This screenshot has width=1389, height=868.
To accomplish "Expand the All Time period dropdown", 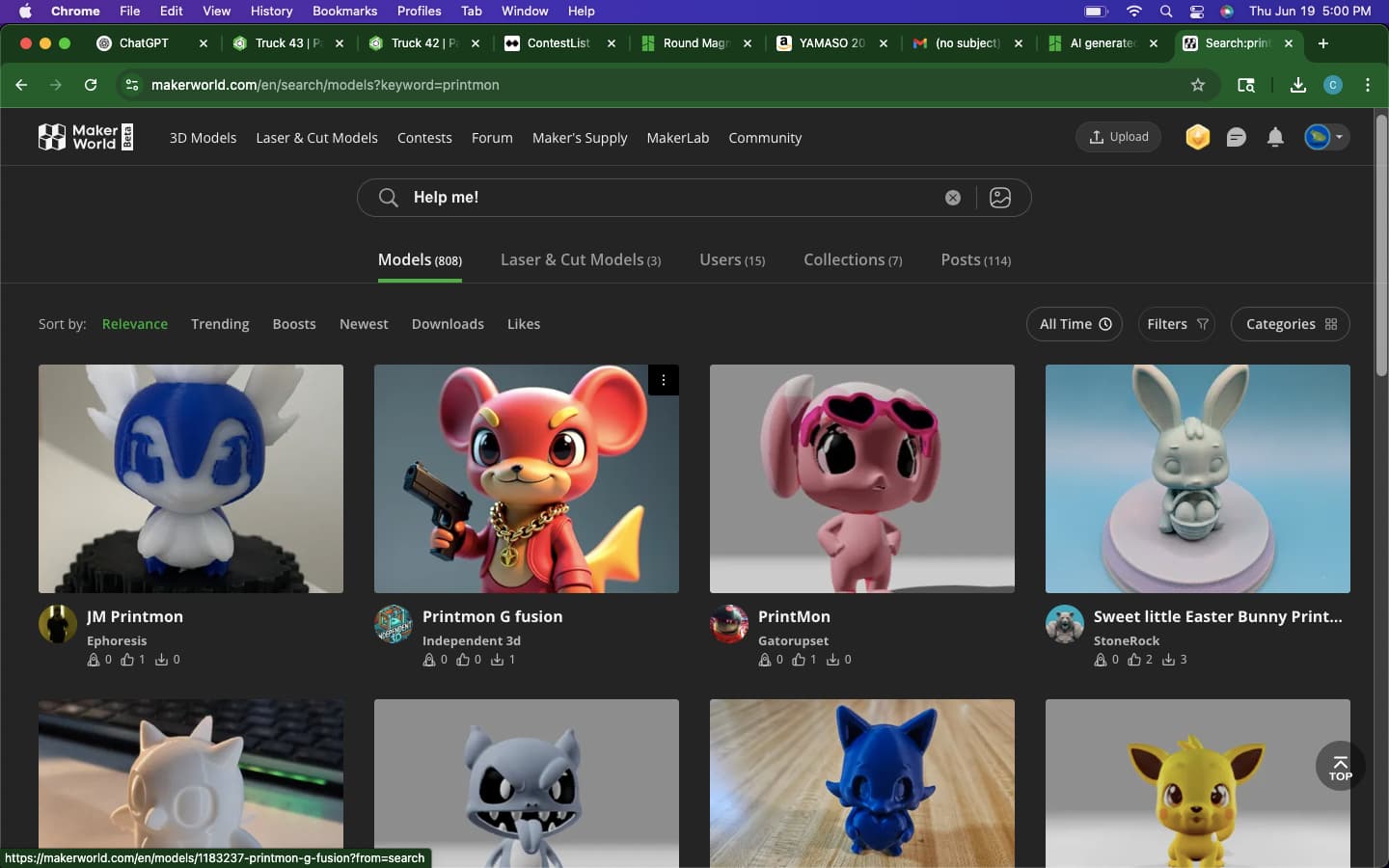I will pyautogui.click(x=1075, y=324).
